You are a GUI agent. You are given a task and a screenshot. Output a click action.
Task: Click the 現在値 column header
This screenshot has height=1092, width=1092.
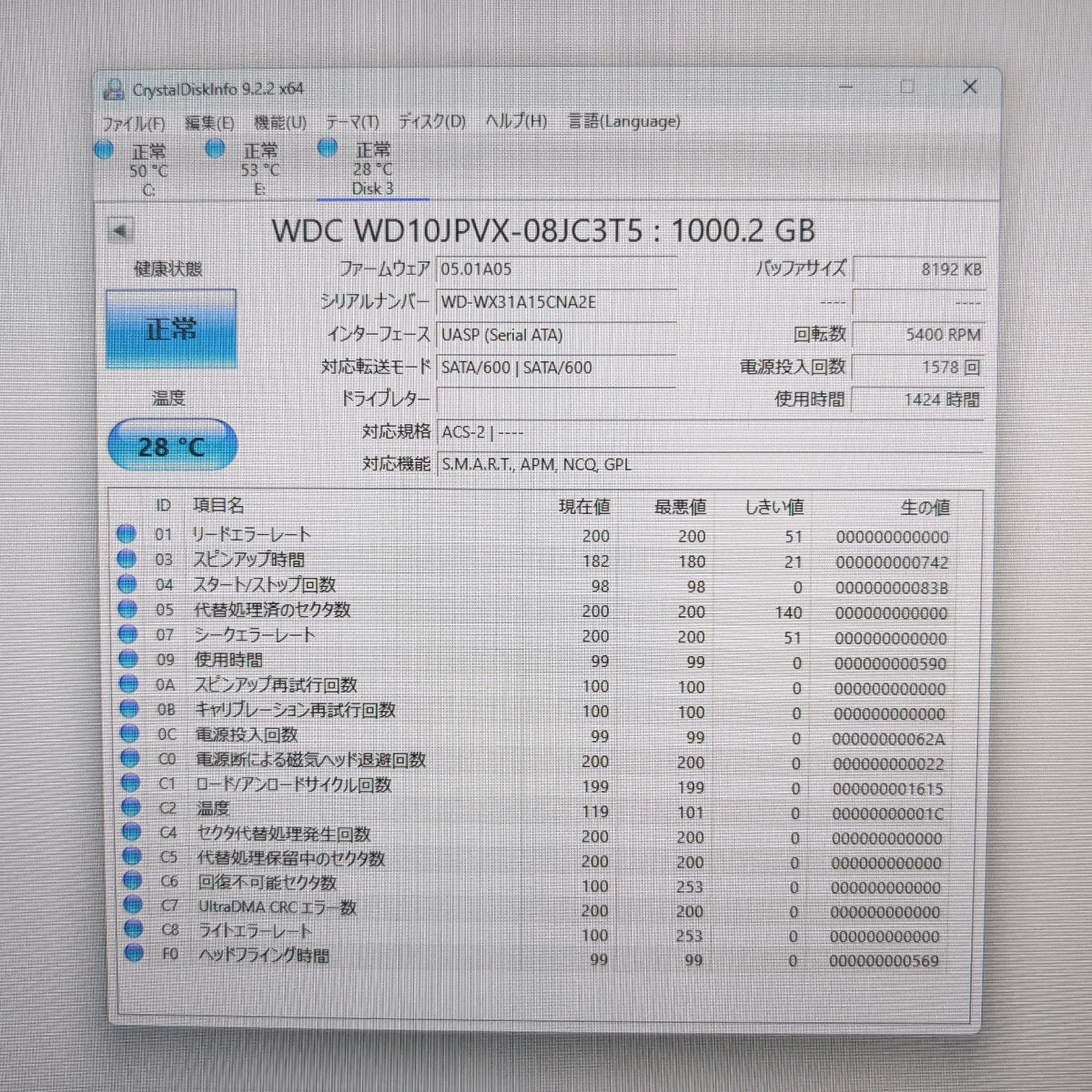585,507
